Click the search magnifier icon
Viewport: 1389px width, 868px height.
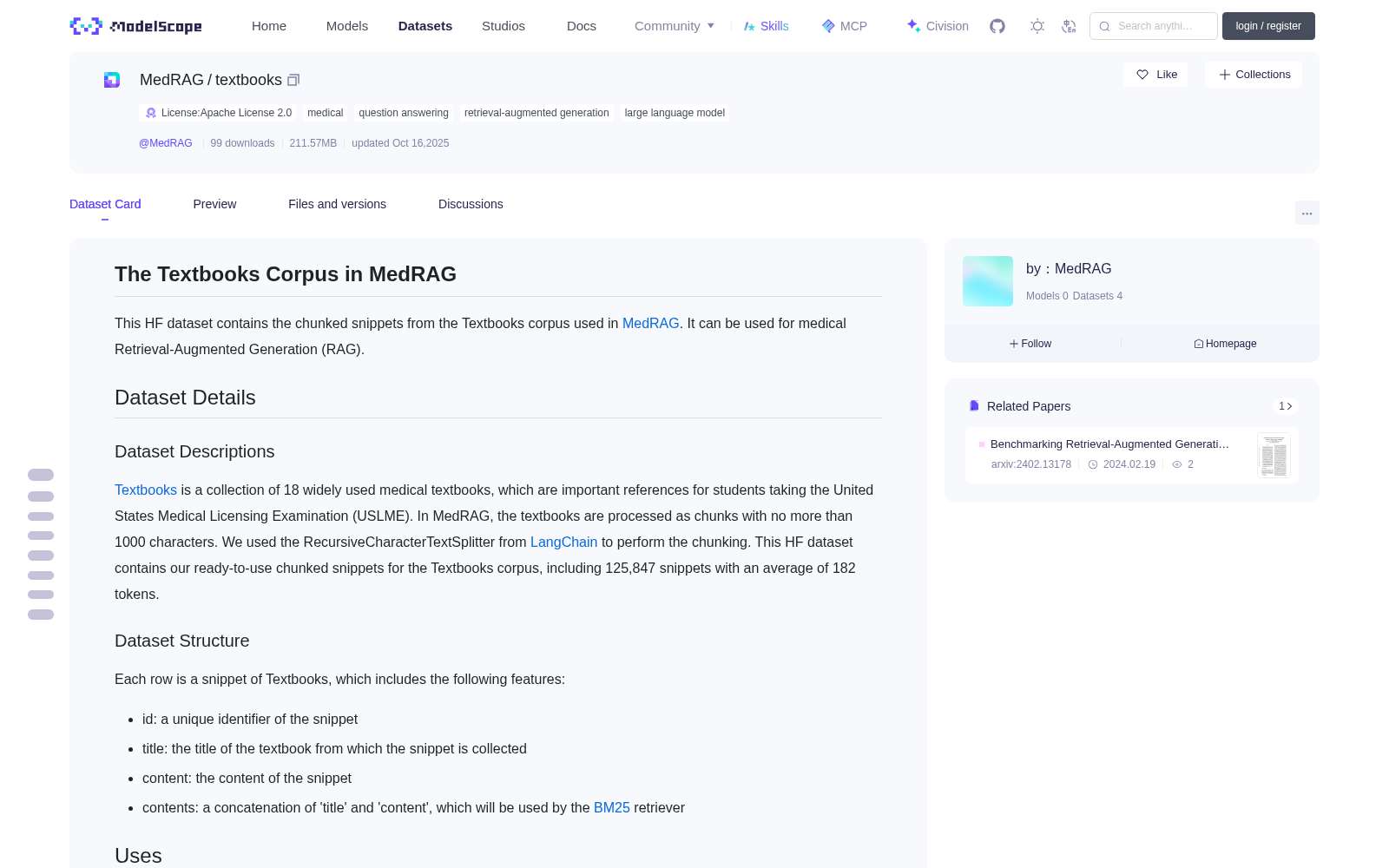pos(1104,26)
